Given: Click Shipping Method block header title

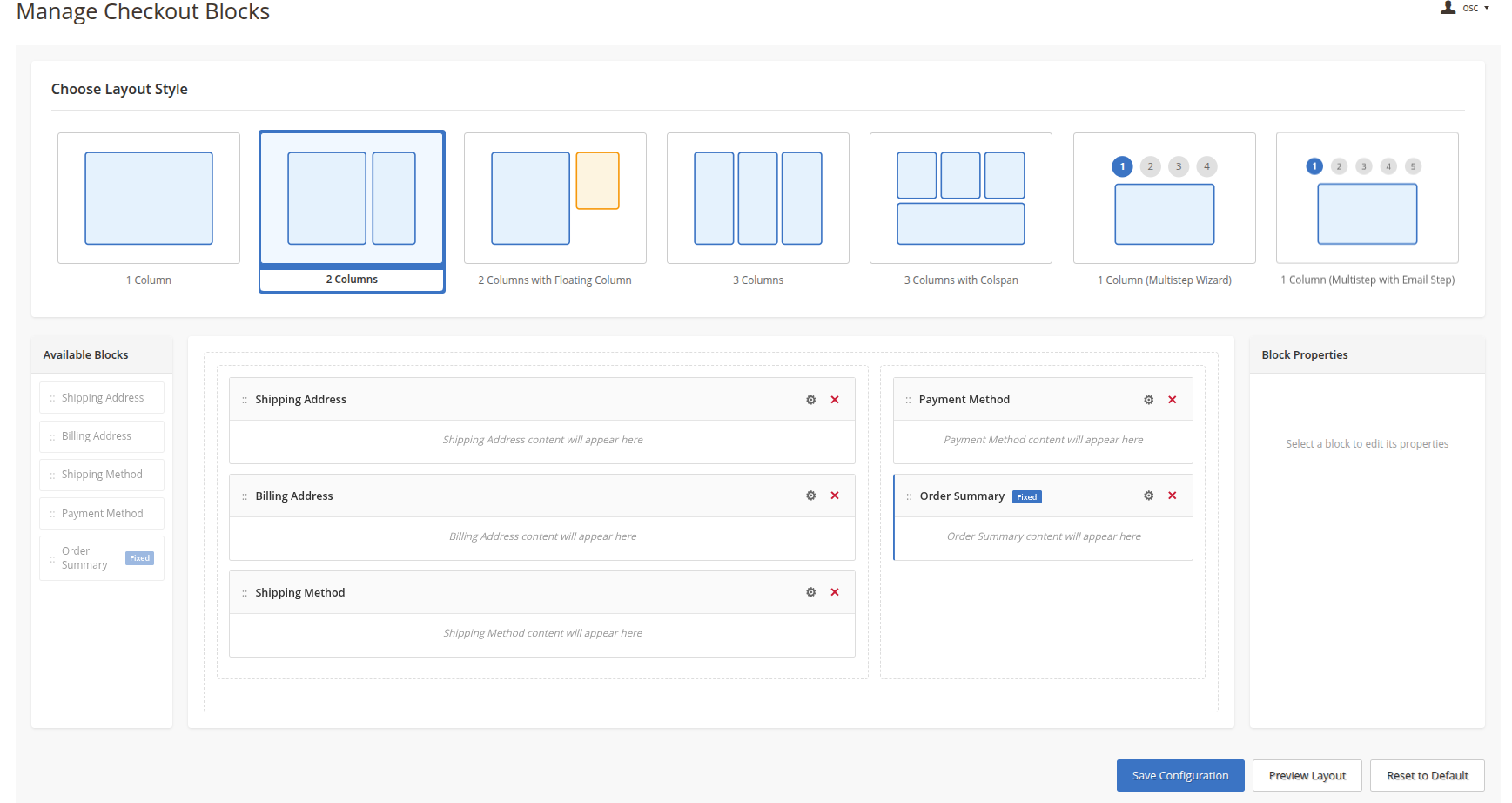Looking at the screenshot, I should pyautogui.click(x=300, y=593).
